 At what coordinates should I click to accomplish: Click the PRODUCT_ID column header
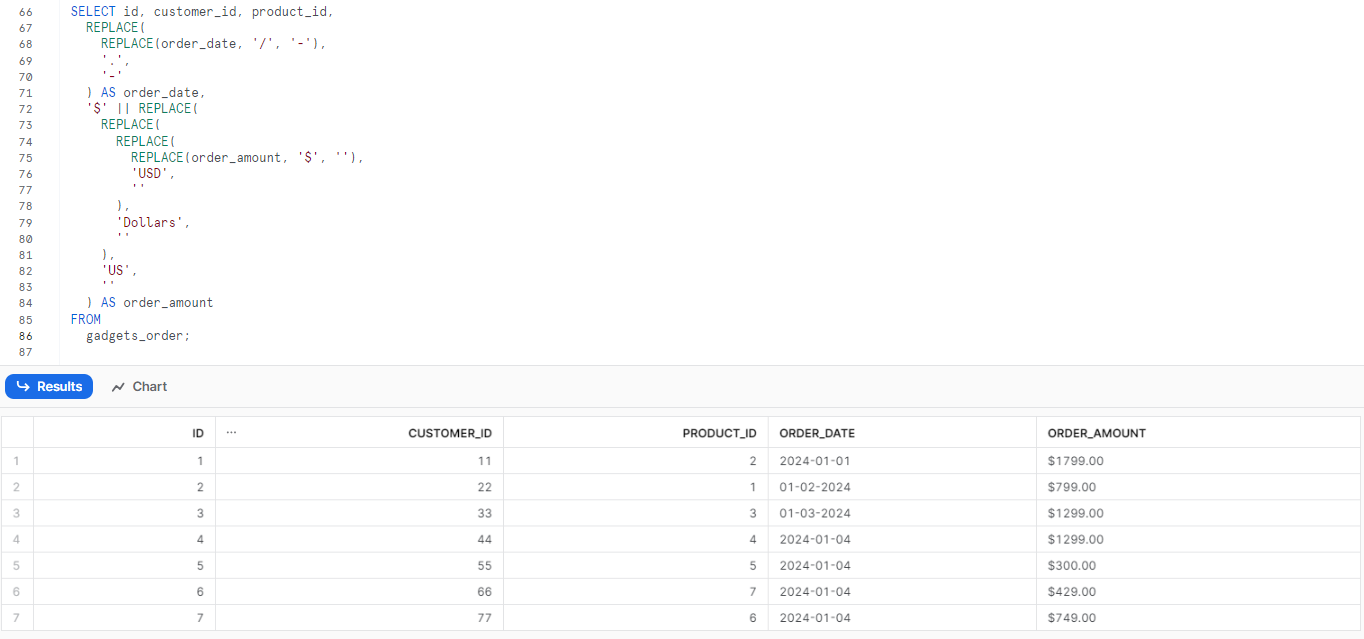pos(720,432)
